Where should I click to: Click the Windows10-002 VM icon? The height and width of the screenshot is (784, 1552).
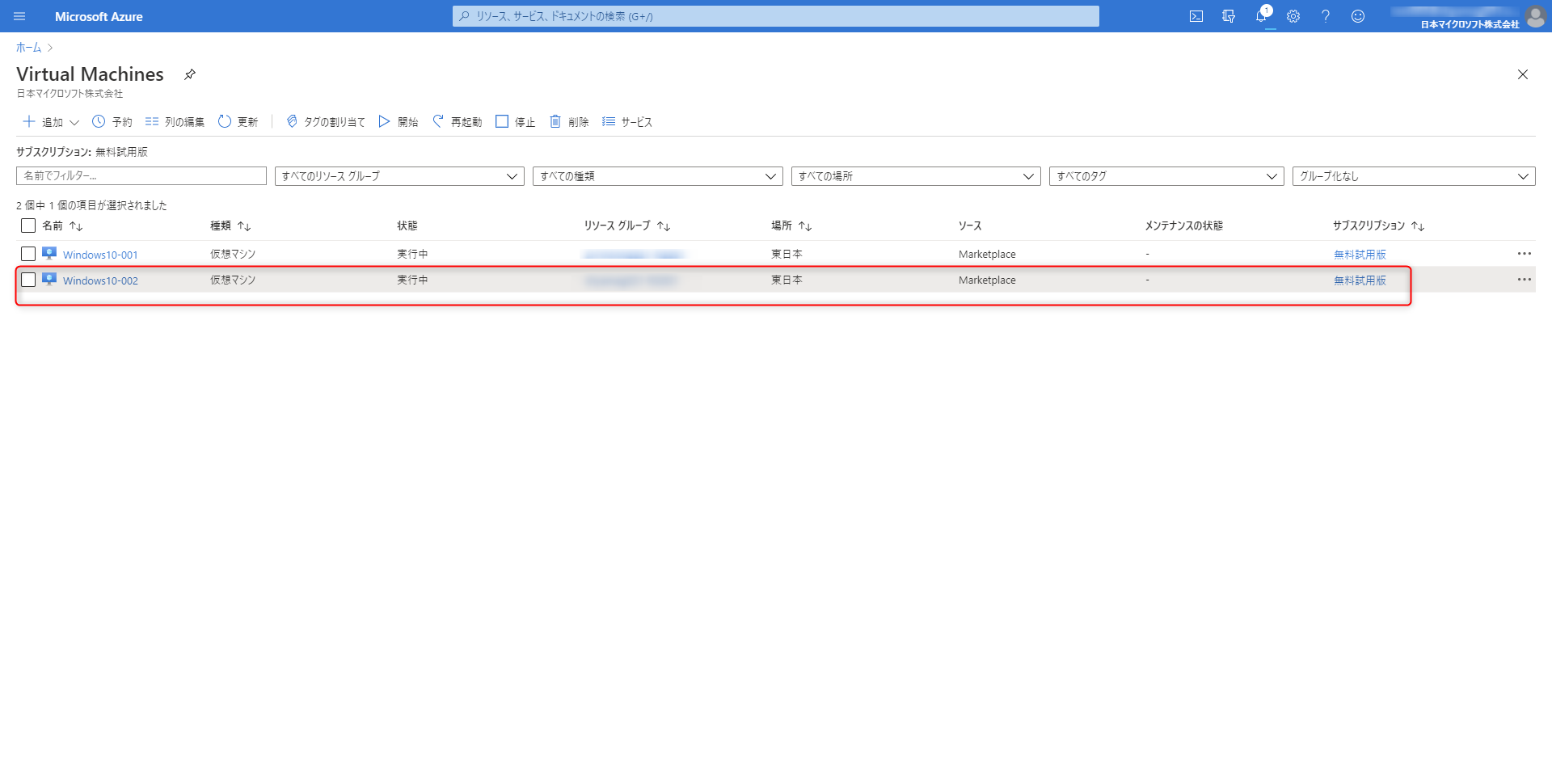coord(49,280)
